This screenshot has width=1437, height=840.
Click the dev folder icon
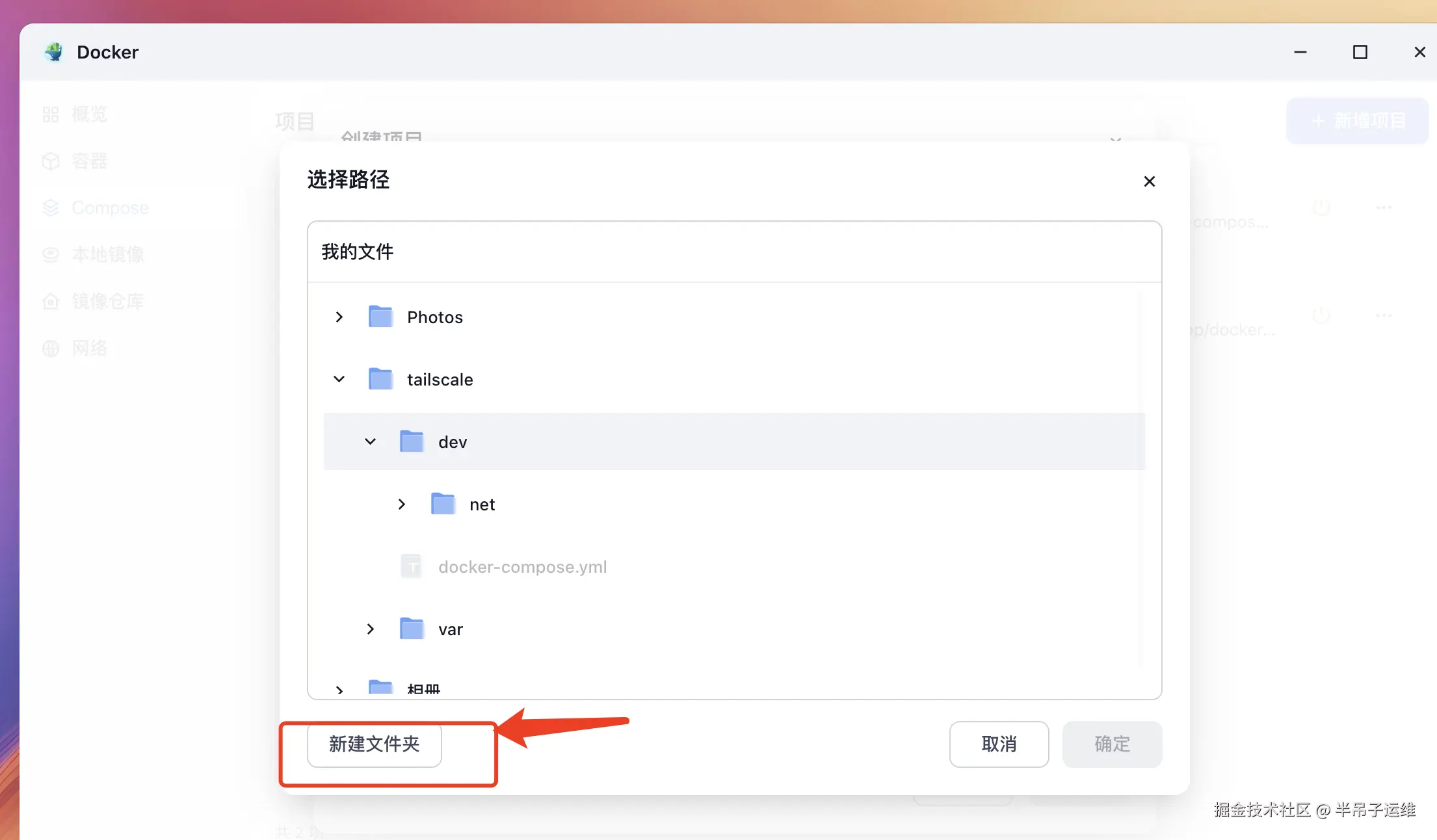412,441
